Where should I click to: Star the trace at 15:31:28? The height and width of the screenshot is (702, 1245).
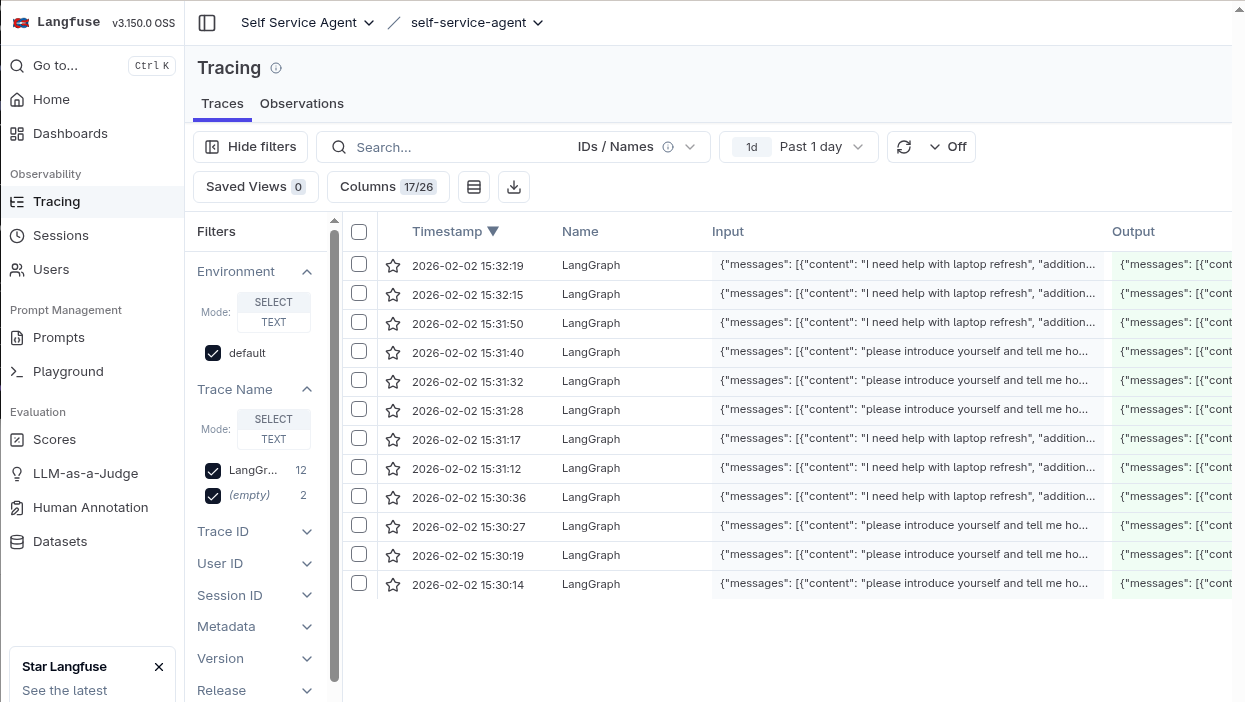pyautogui.click(x=393, y=411)
